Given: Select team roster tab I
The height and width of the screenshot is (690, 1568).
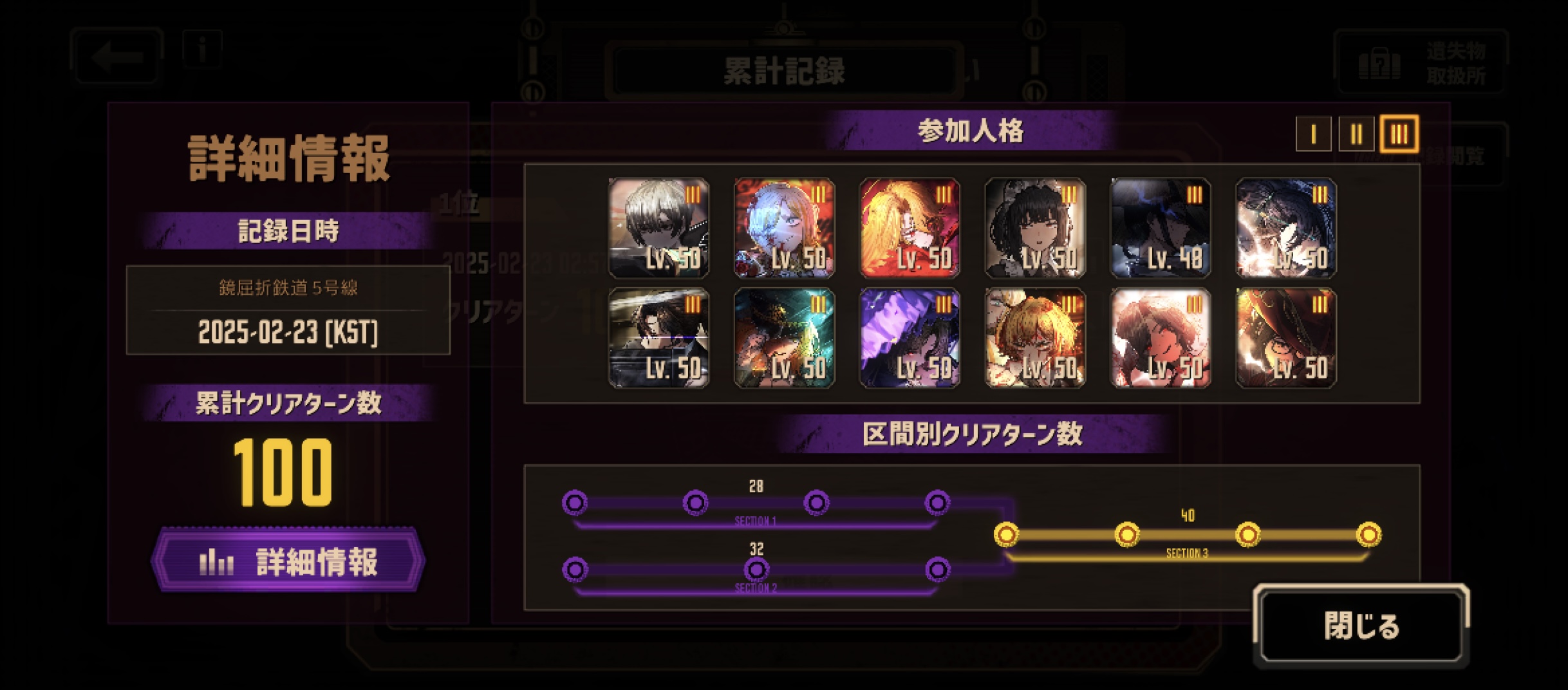Looking at the screenshot, I should click(1313, 134).
